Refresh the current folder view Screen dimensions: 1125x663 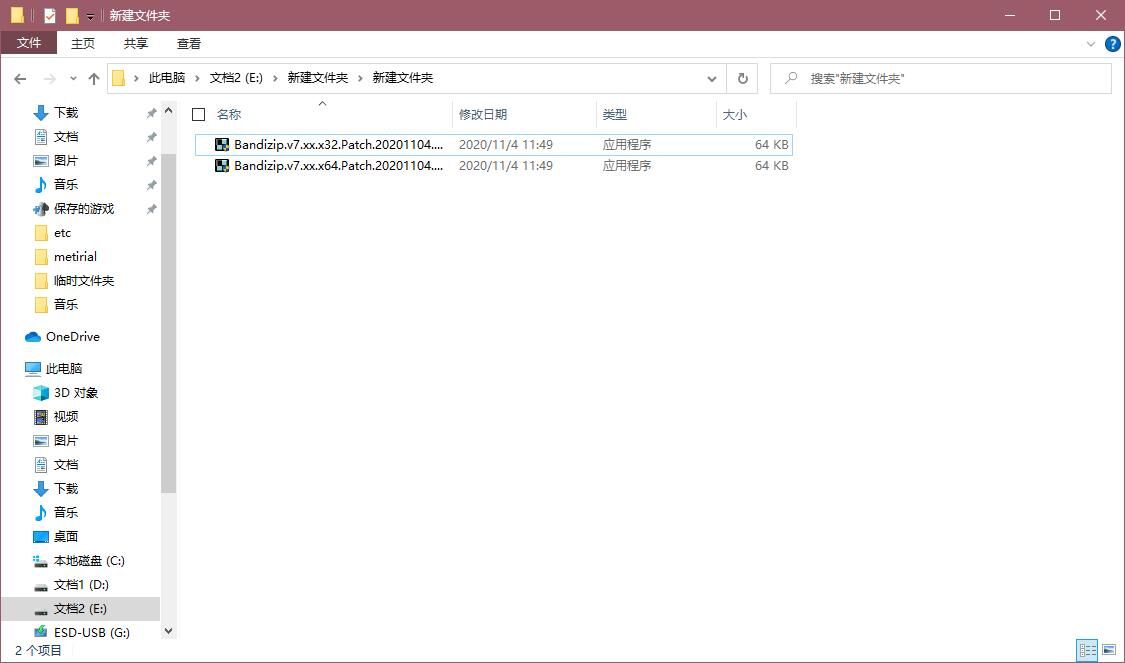pyautogui.click(x=742, y=78)
